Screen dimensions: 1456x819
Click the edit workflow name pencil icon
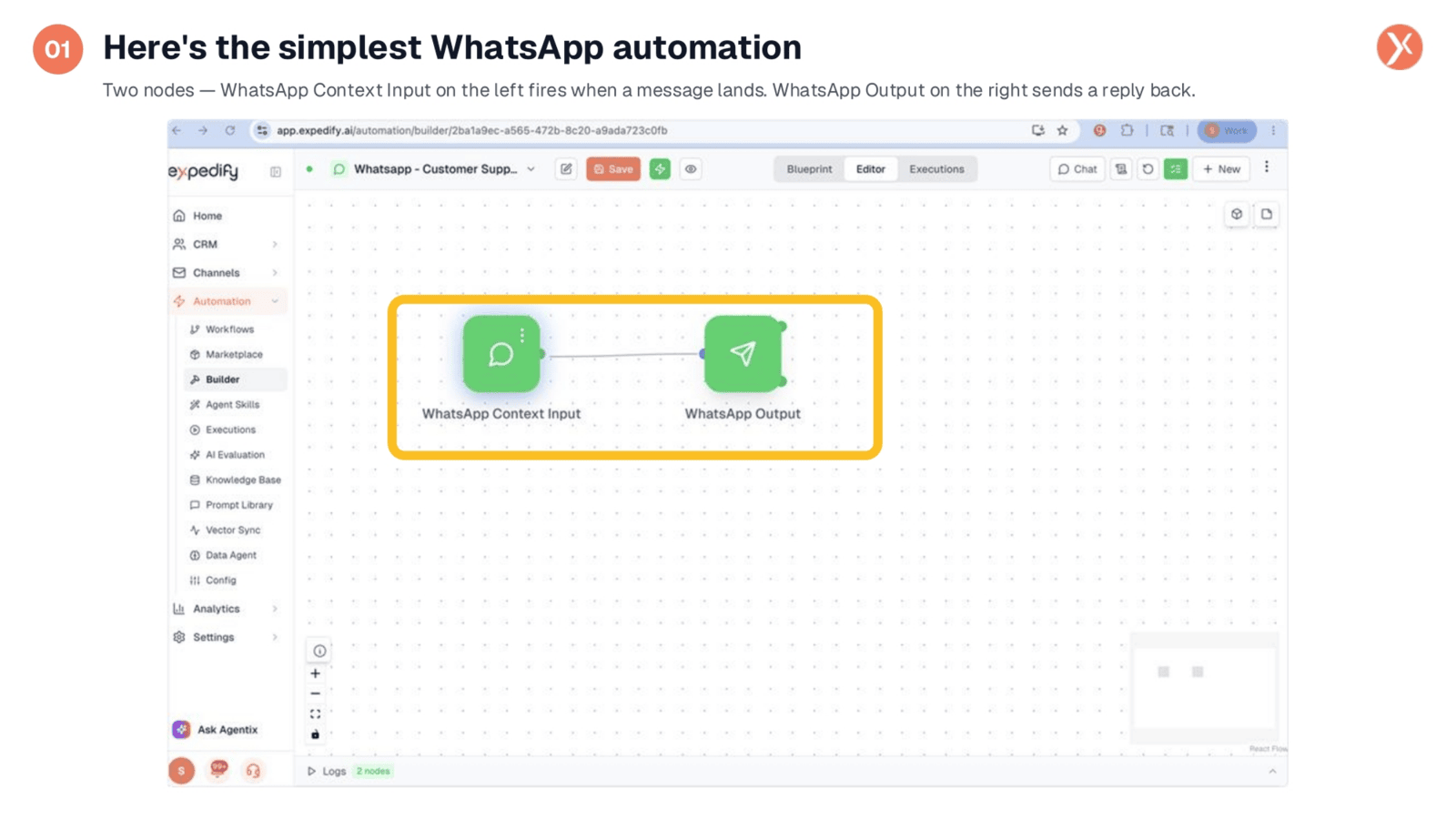click(x=566, y=169)
